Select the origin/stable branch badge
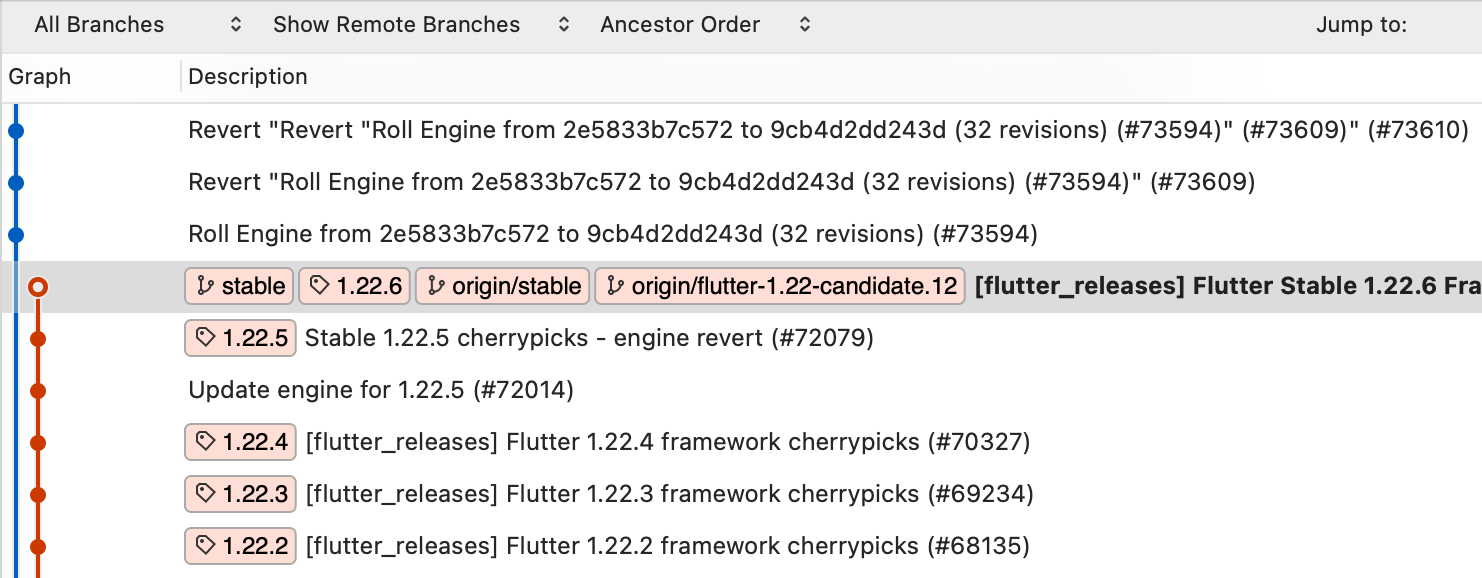Viewport: 1482px width, 578px height. click(503, 287)
